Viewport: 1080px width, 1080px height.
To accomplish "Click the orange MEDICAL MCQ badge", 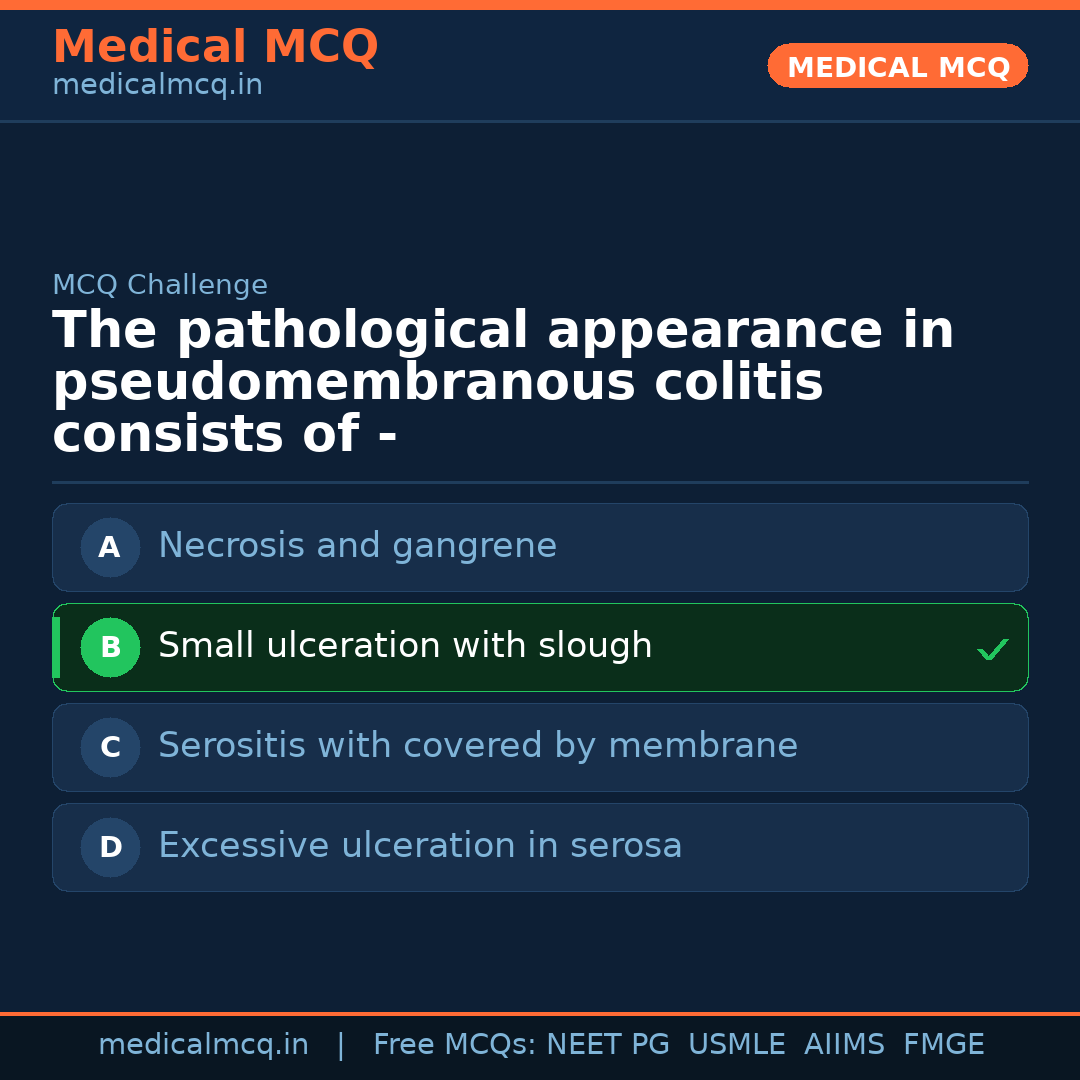I will 897,66.
